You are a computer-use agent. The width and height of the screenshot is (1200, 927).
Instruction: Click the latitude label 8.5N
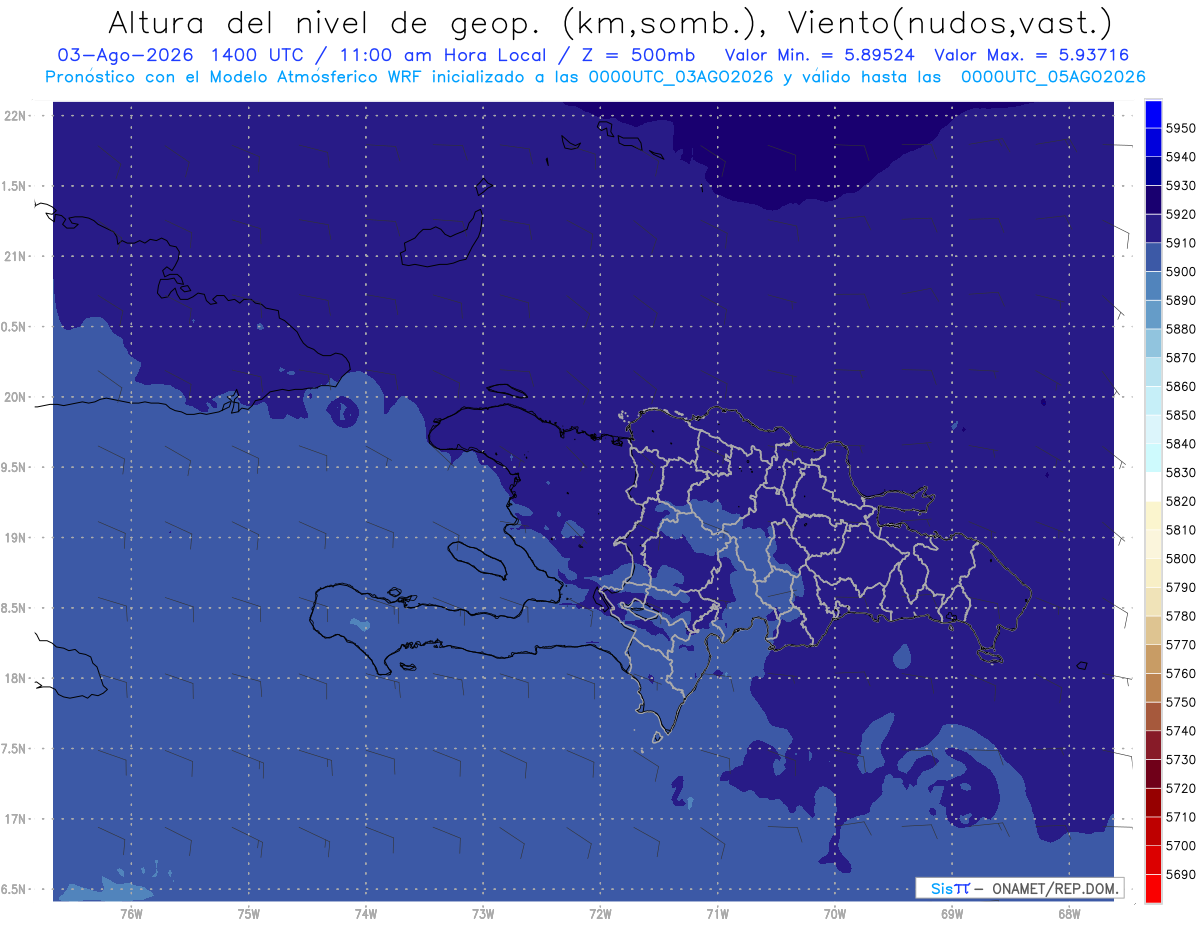tap(15, 609)
